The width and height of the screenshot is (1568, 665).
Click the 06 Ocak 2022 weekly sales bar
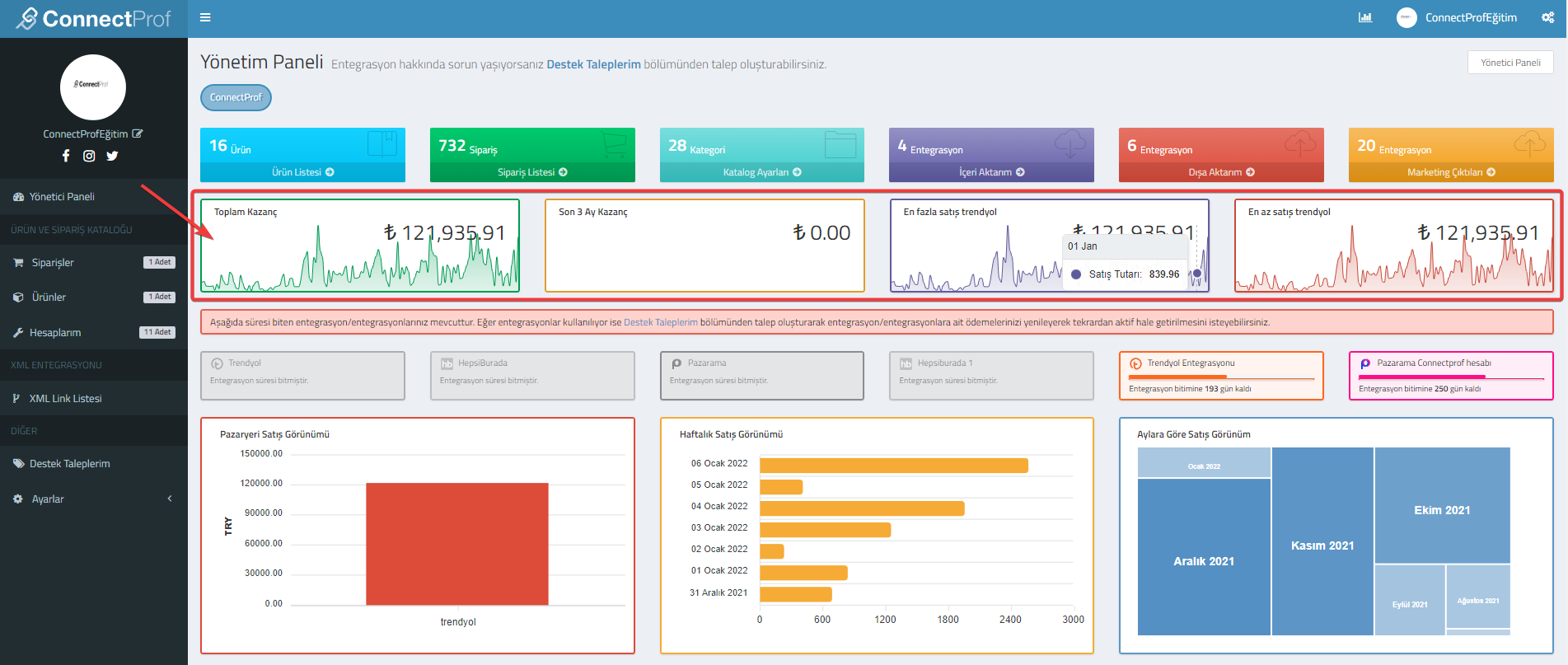[894, 466]
